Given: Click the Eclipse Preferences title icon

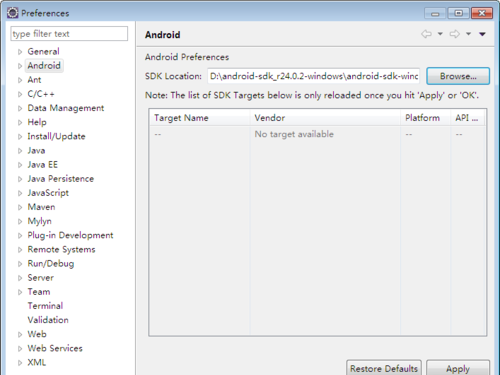Looking at the screenshot, I should 13,13.
